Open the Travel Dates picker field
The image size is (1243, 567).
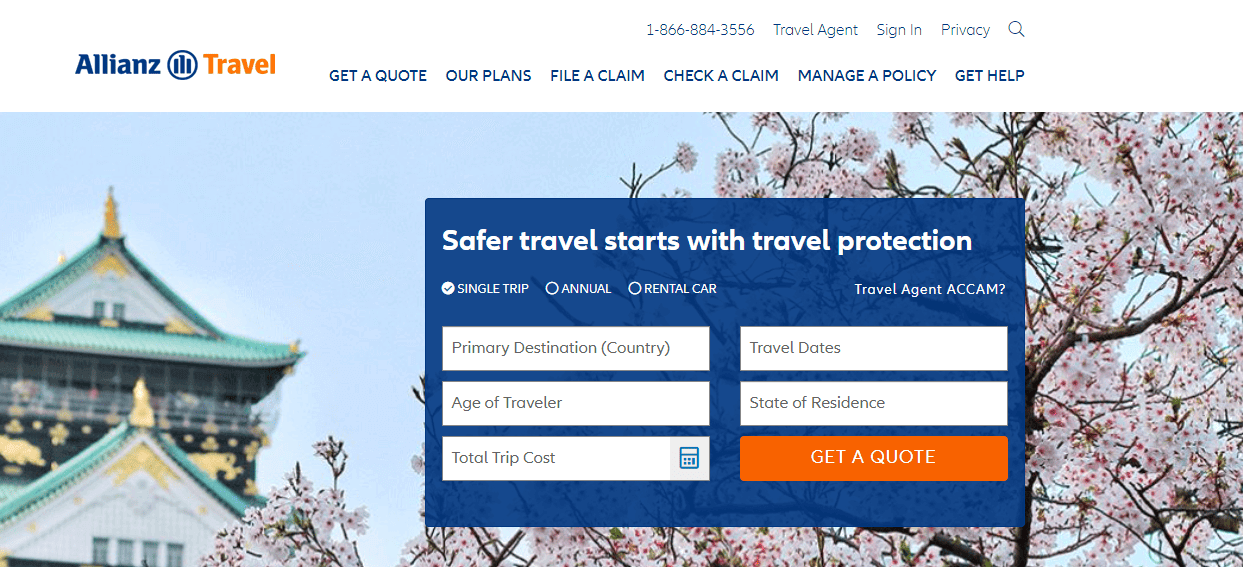click(874, 348)
